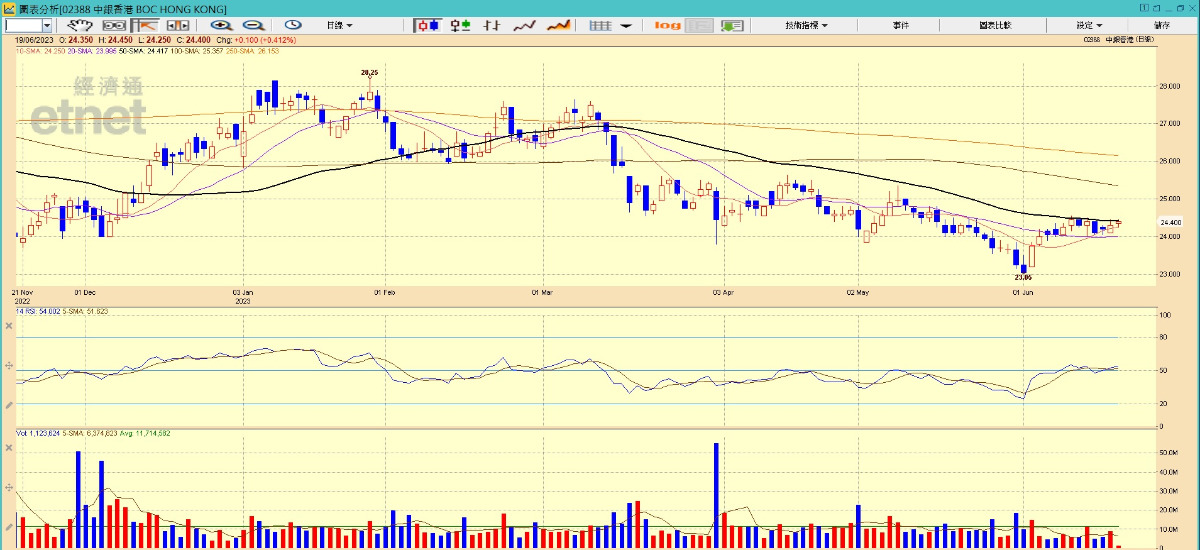The image size is (1200, 550).
Task: Expand the 技術指標 dropdown menu
Action: pos(806,24)
